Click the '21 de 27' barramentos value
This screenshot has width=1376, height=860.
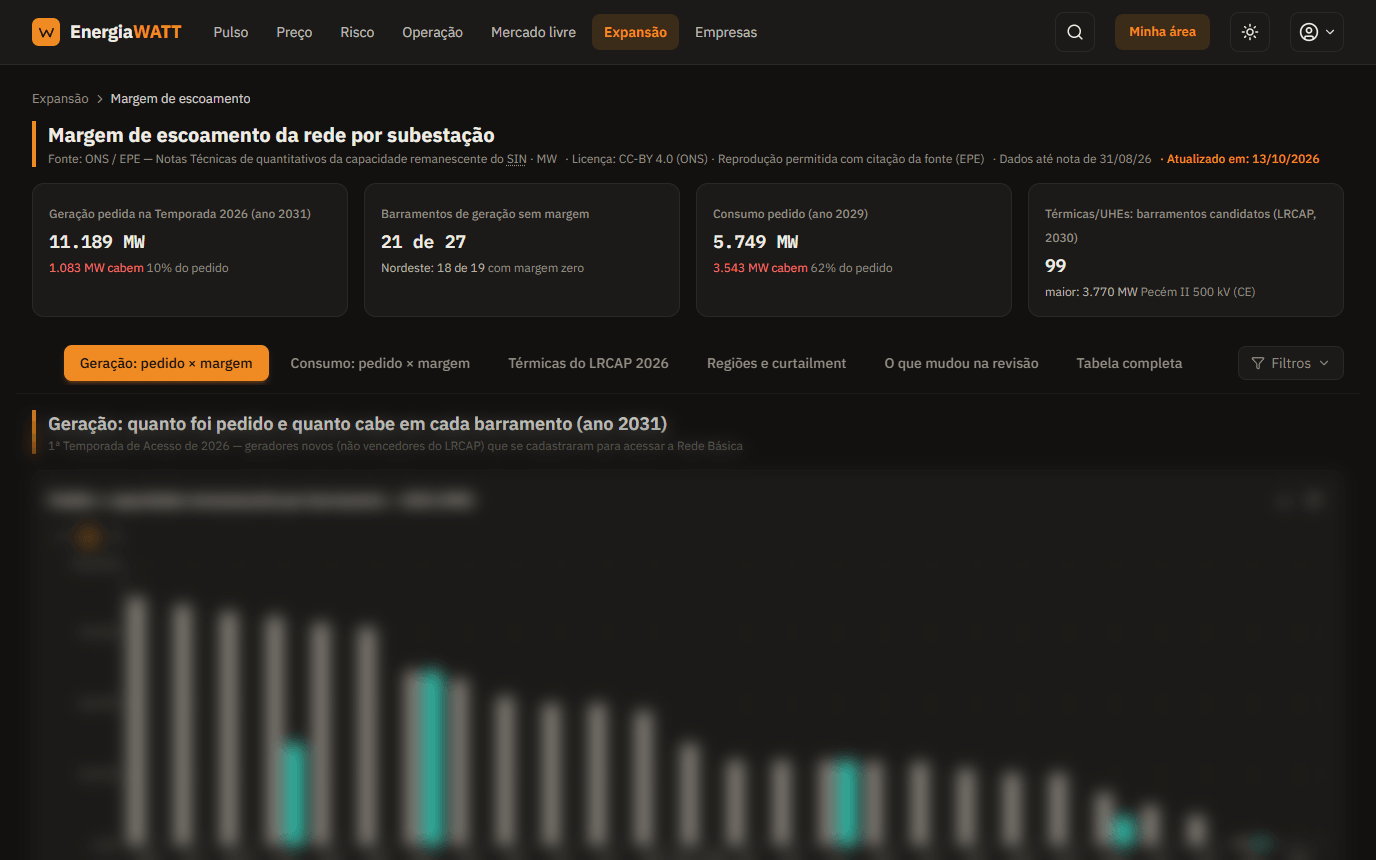coord(424,242)
